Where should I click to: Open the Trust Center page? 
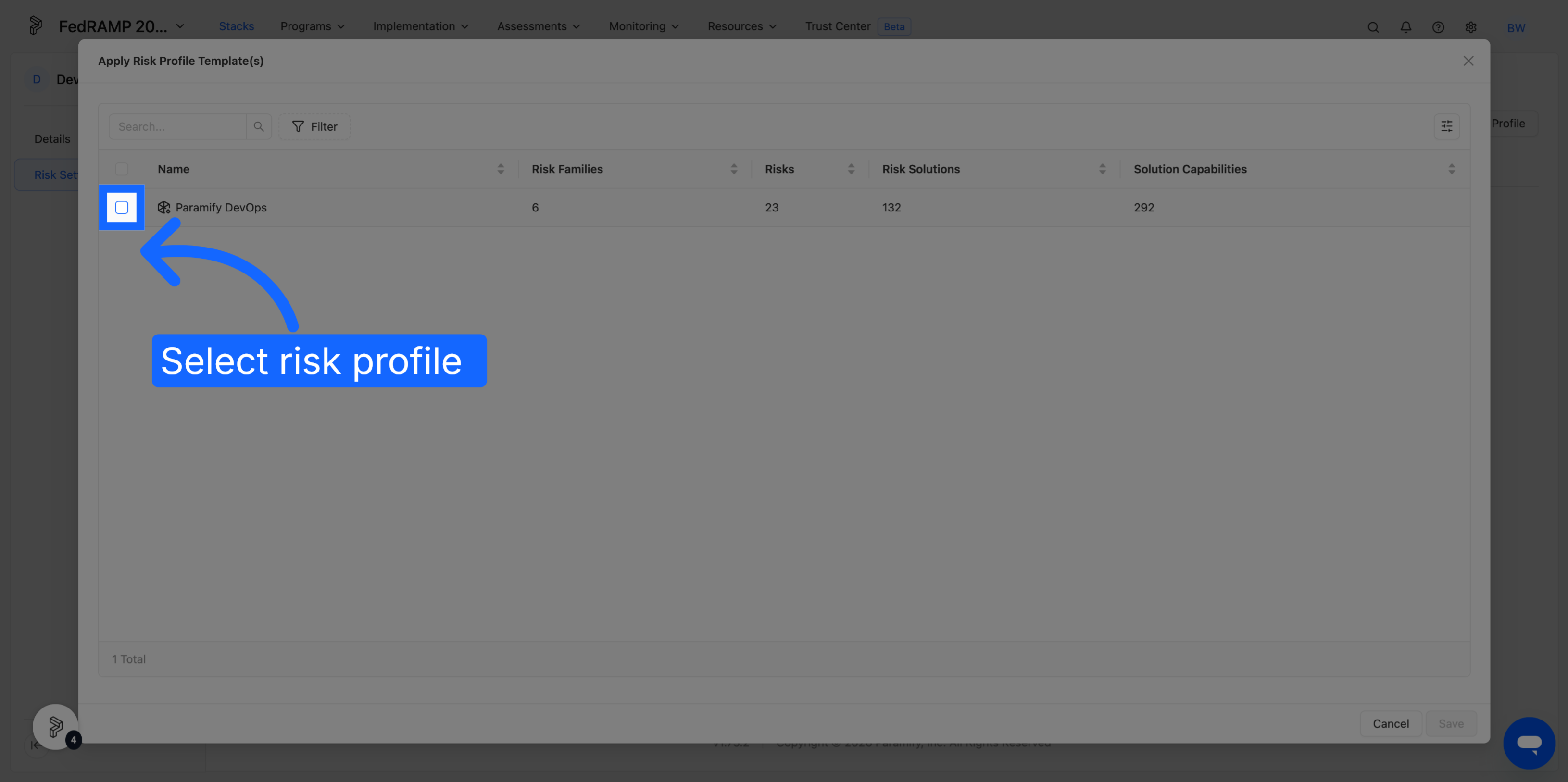[838, 26]
